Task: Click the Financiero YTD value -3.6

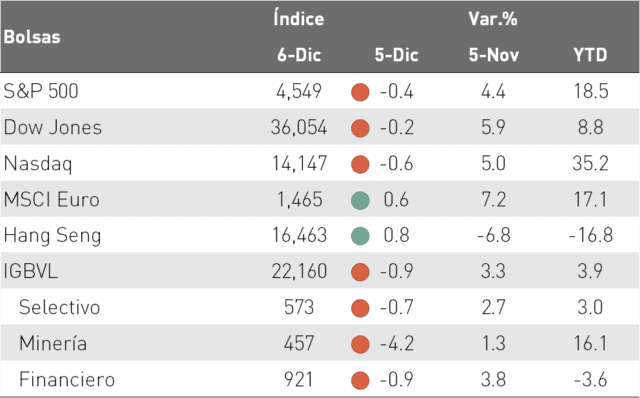Action: 590,380
